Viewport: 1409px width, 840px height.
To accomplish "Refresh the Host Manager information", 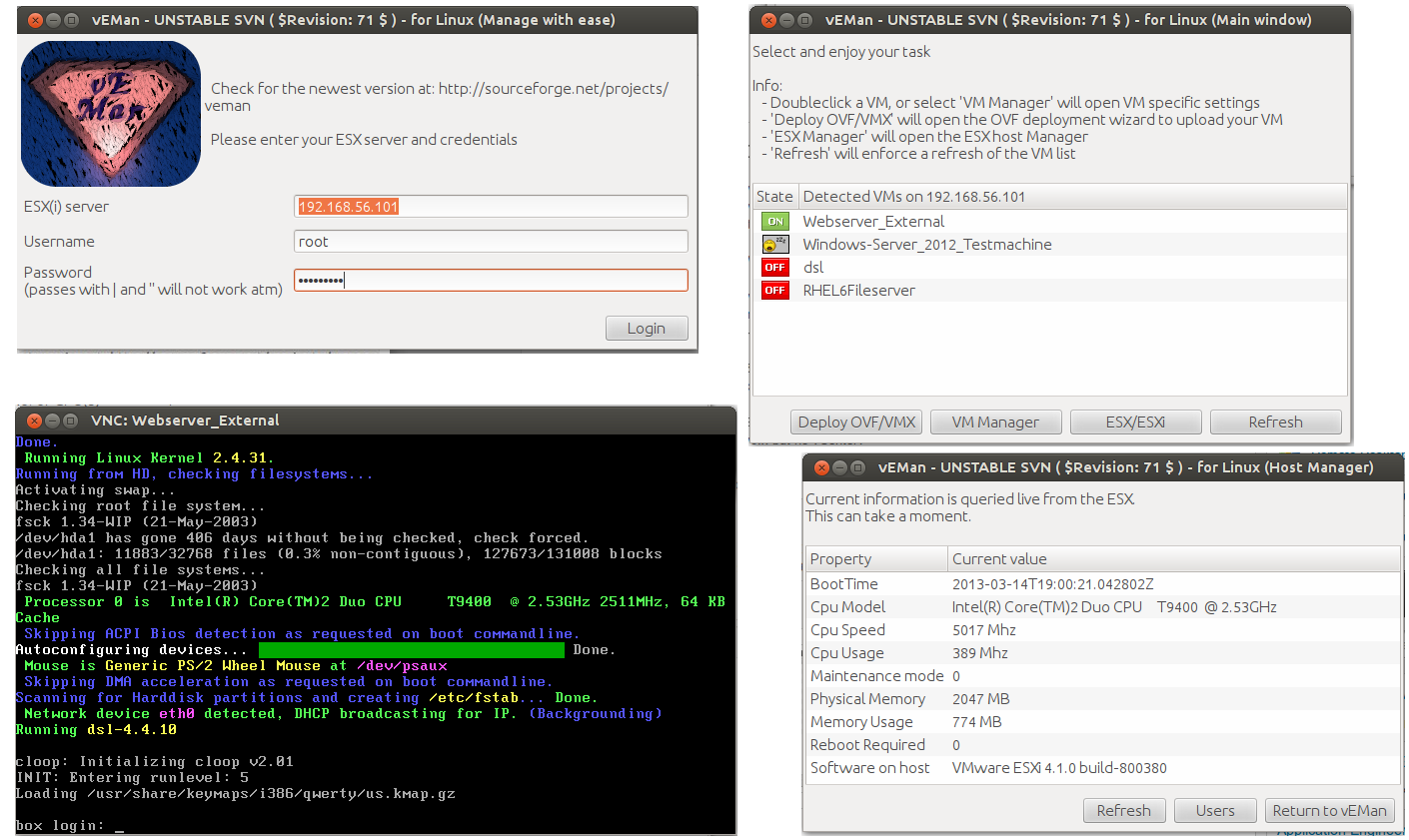I will tap(1123, 810).
